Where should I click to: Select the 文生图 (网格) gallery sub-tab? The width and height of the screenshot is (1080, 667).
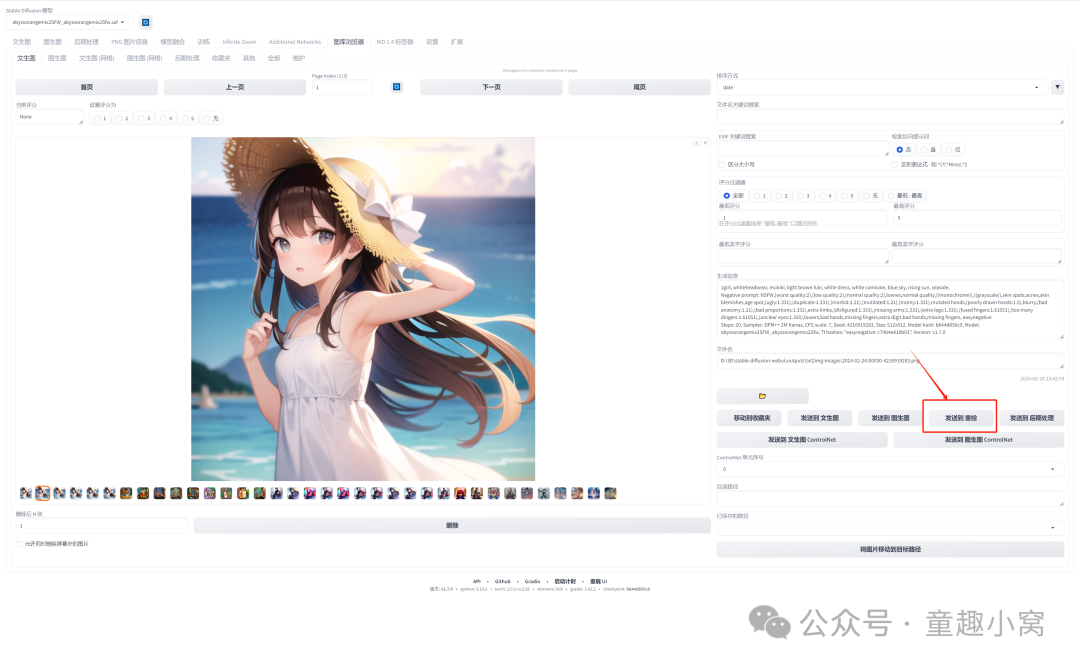click(96, 59)
